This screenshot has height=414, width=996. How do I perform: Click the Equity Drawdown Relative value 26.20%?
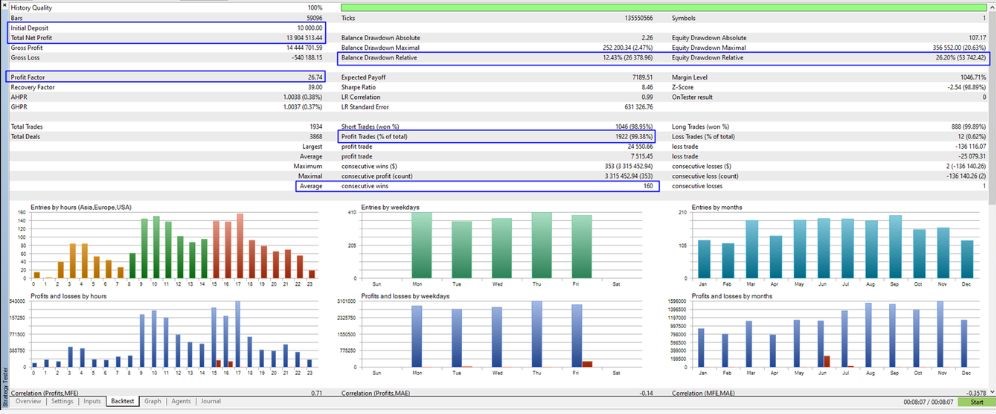tap(961, 58)
